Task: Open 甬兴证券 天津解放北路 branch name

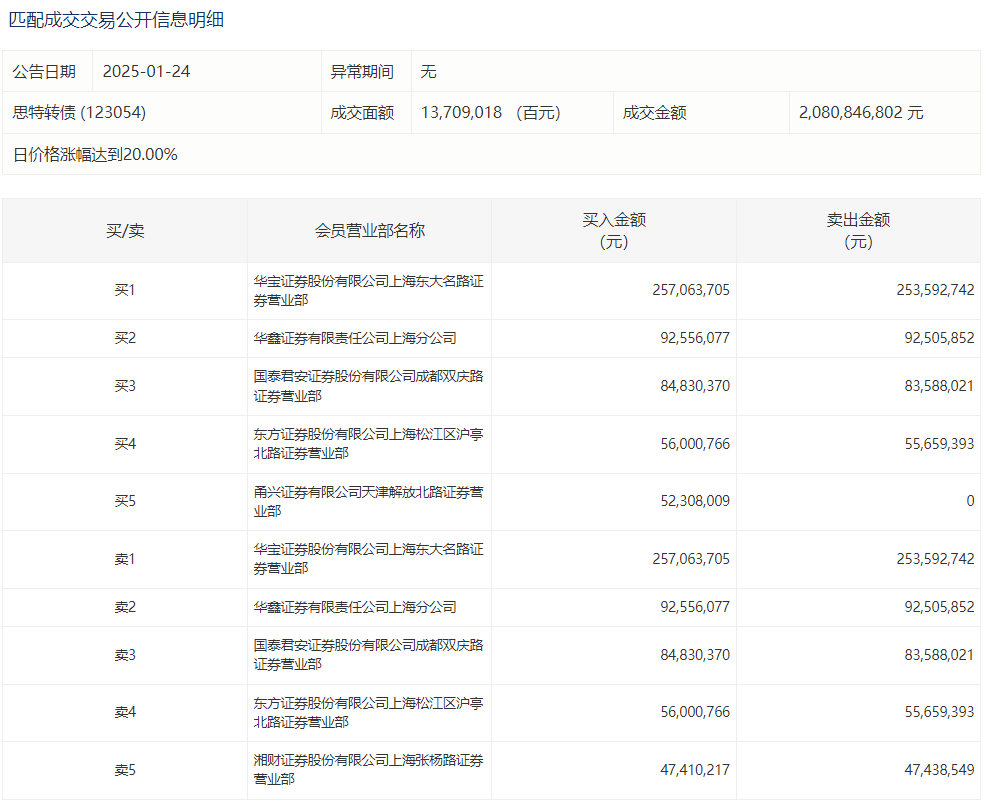Action: coord(368,502)
